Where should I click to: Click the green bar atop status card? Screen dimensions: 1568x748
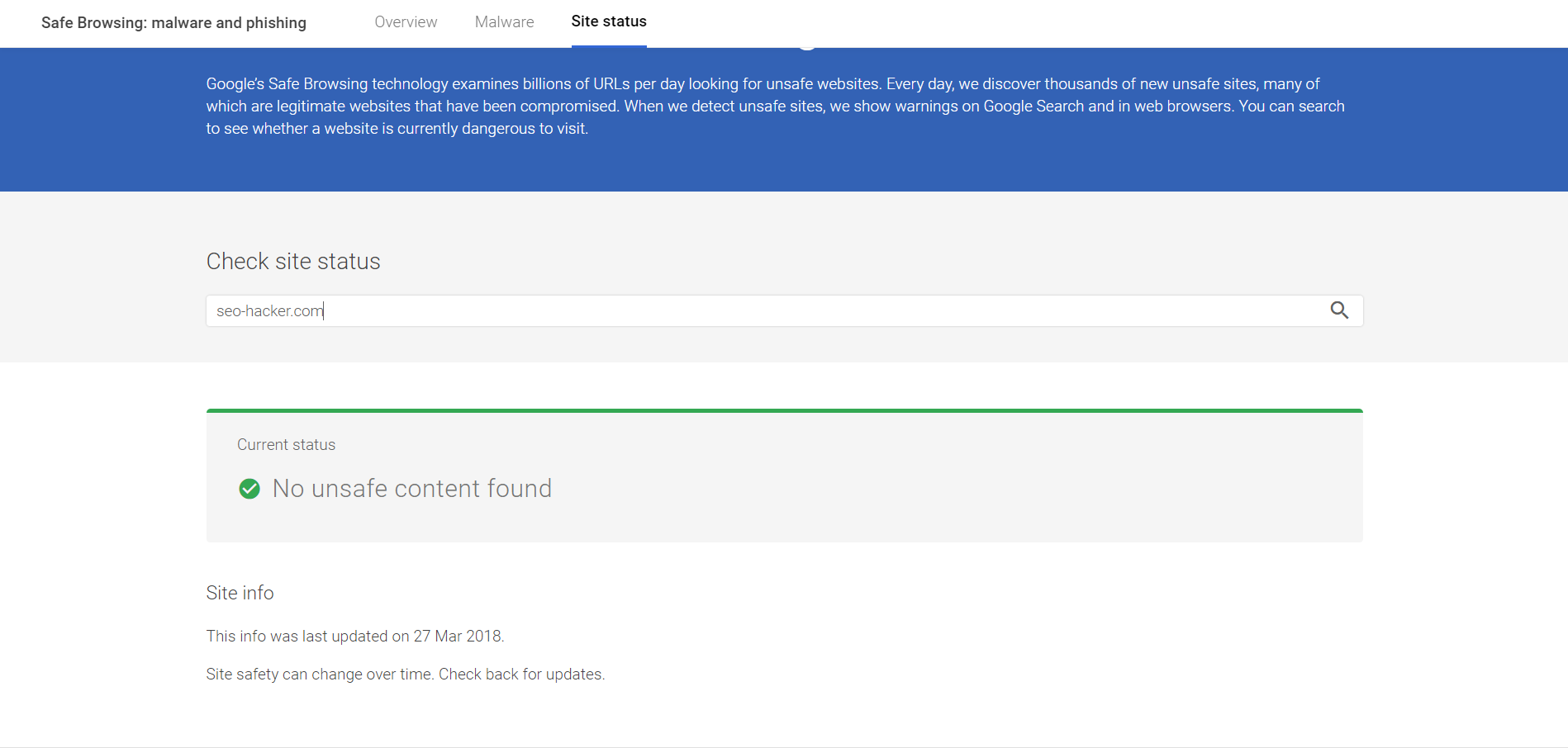[x=784, y=410]
